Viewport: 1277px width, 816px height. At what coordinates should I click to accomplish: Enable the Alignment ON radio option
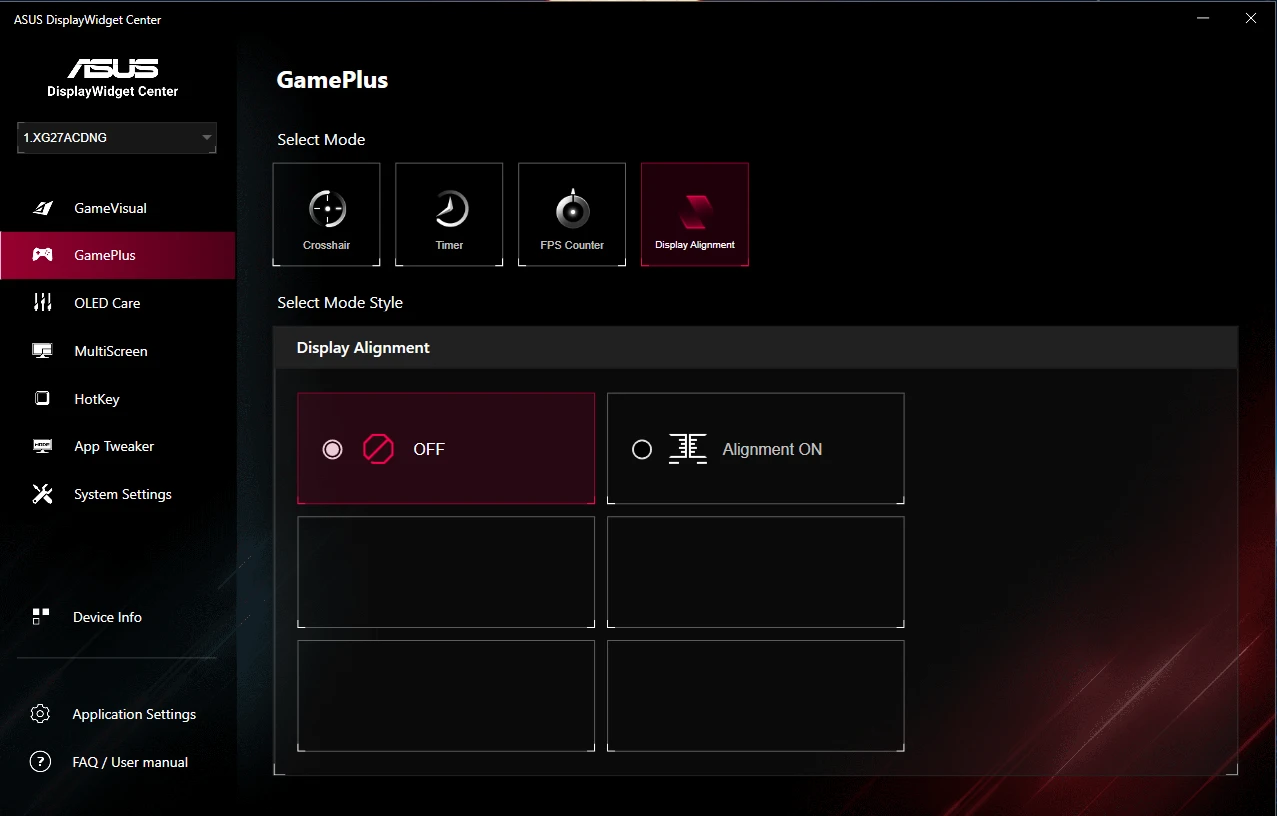[x=642, y=450]
